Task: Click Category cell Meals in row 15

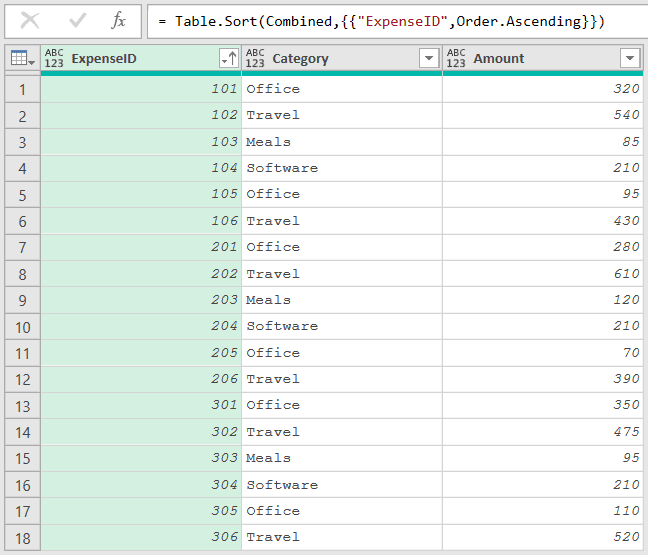Action: [x=342, y=459]
